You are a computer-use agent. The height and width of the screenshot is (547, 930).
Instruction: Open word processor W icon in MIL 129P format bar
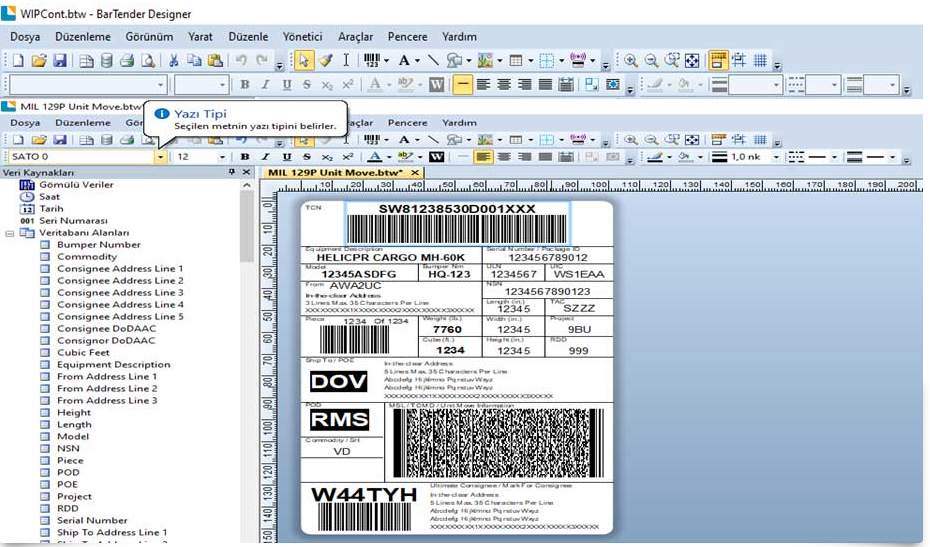(437, 157)
